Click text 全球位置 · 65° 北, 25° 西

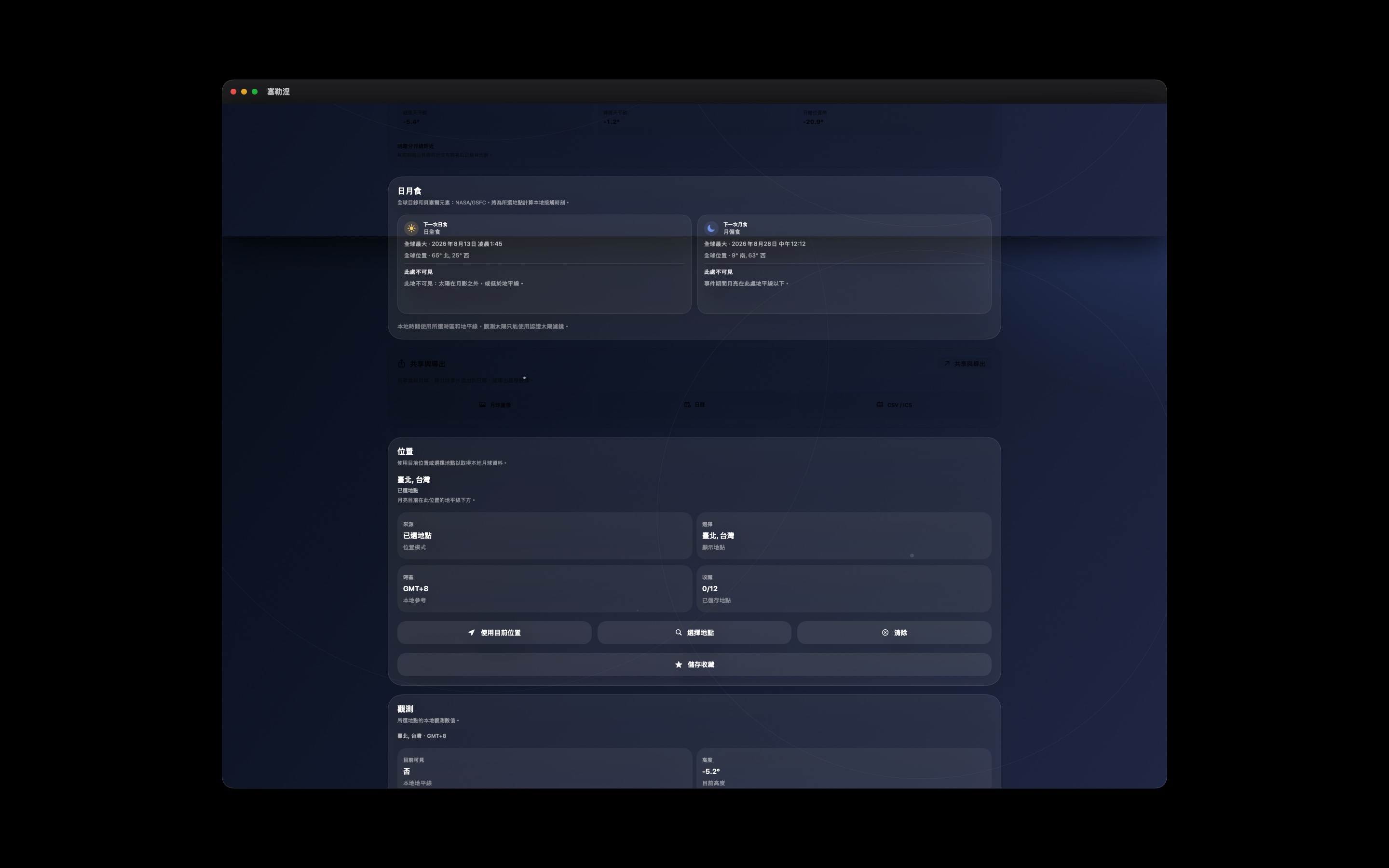click(436, 256)
